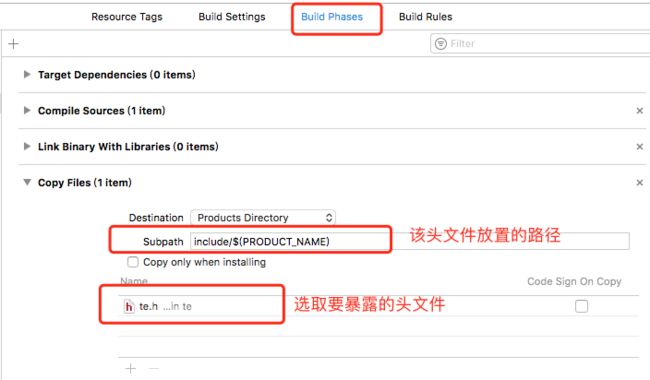Open the Destination Products Directory dropdown
650x380 pixels.
[x=263, y=218]
